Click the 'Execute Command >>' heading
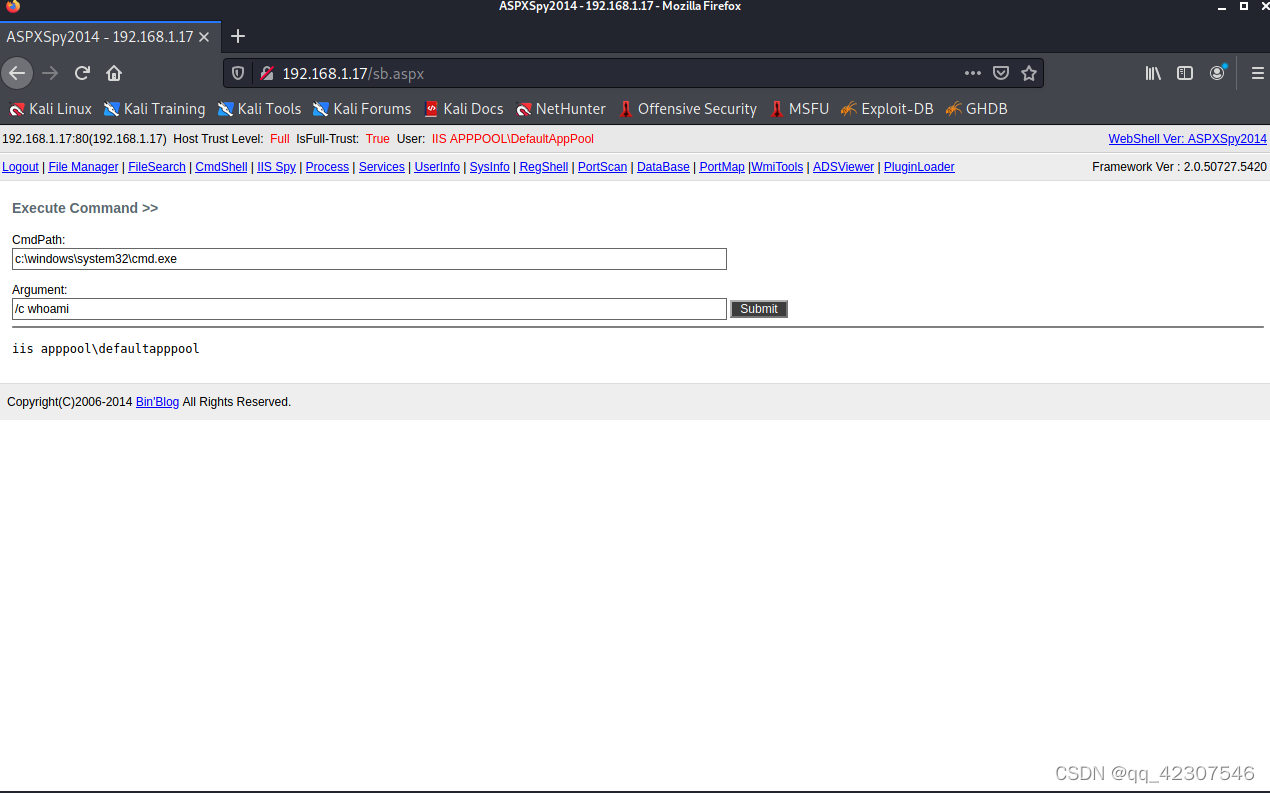 (x=85, y=208)
